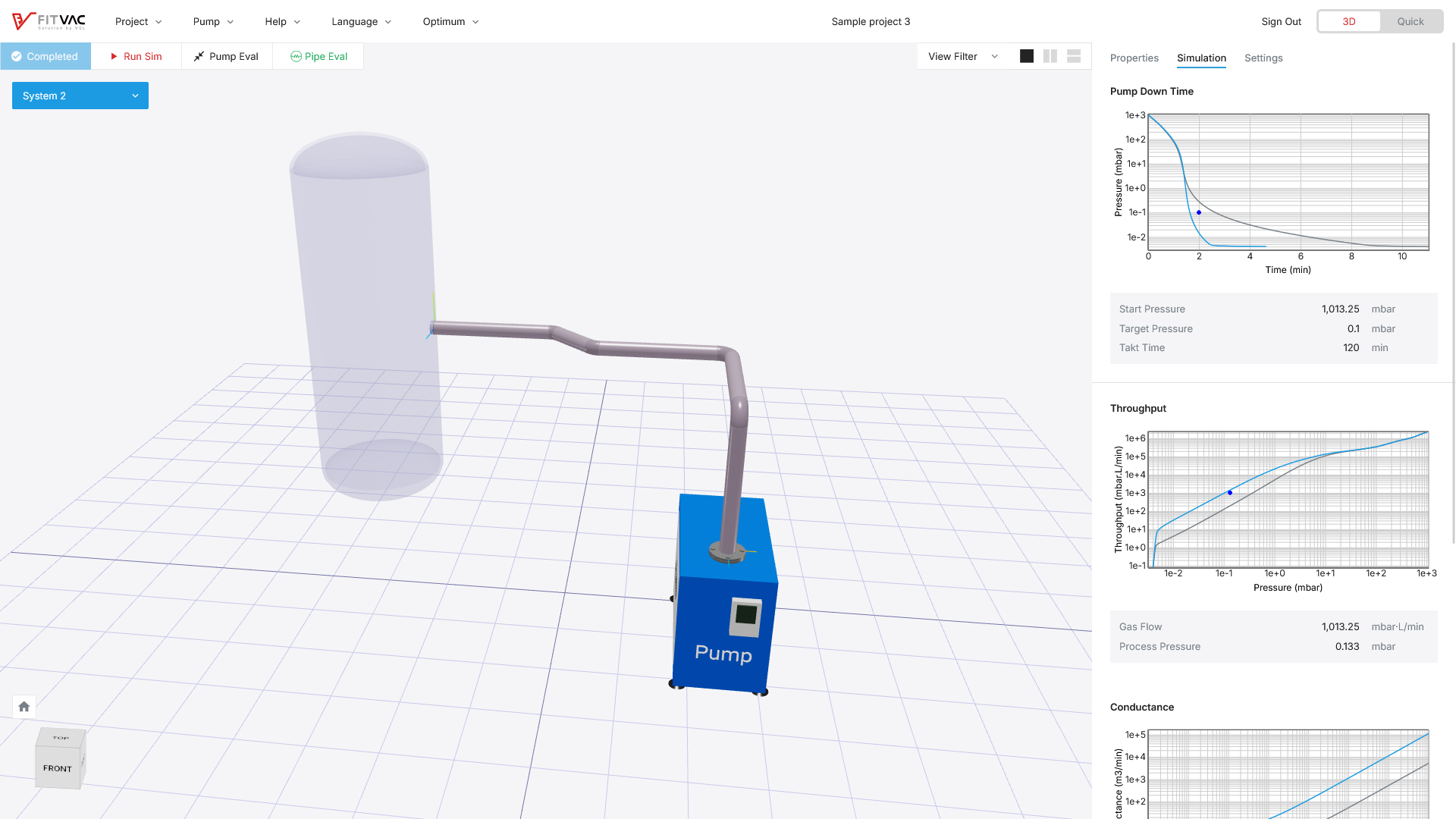
Task: Toggle to 3D view mode
Action: (1349, 21)
